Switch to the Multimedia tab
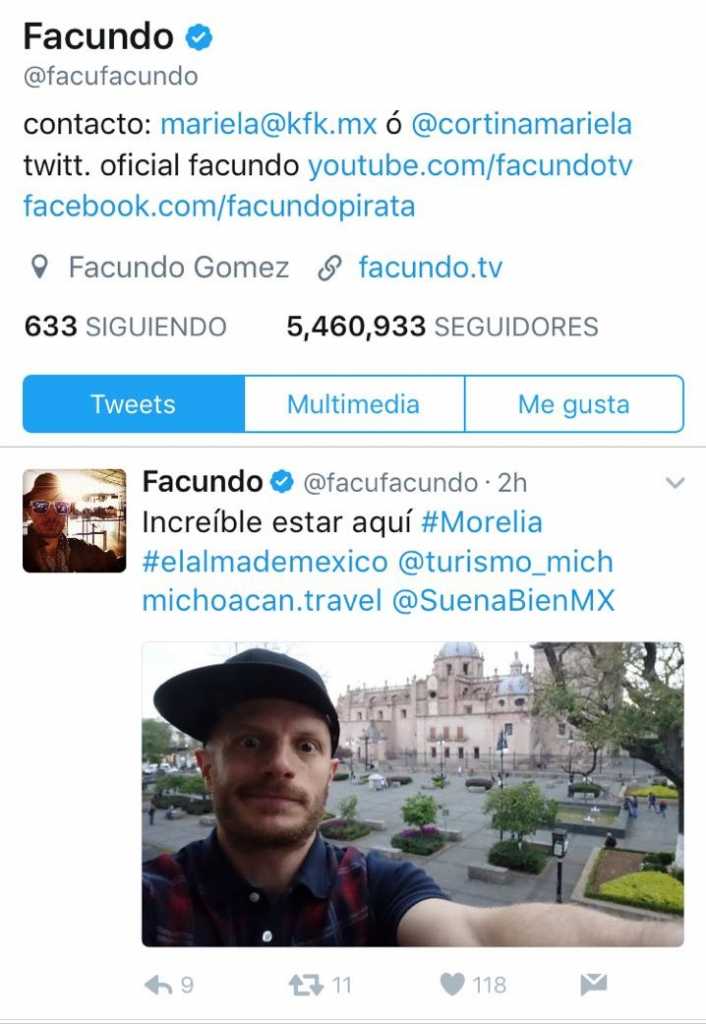 tap(354, 404)
